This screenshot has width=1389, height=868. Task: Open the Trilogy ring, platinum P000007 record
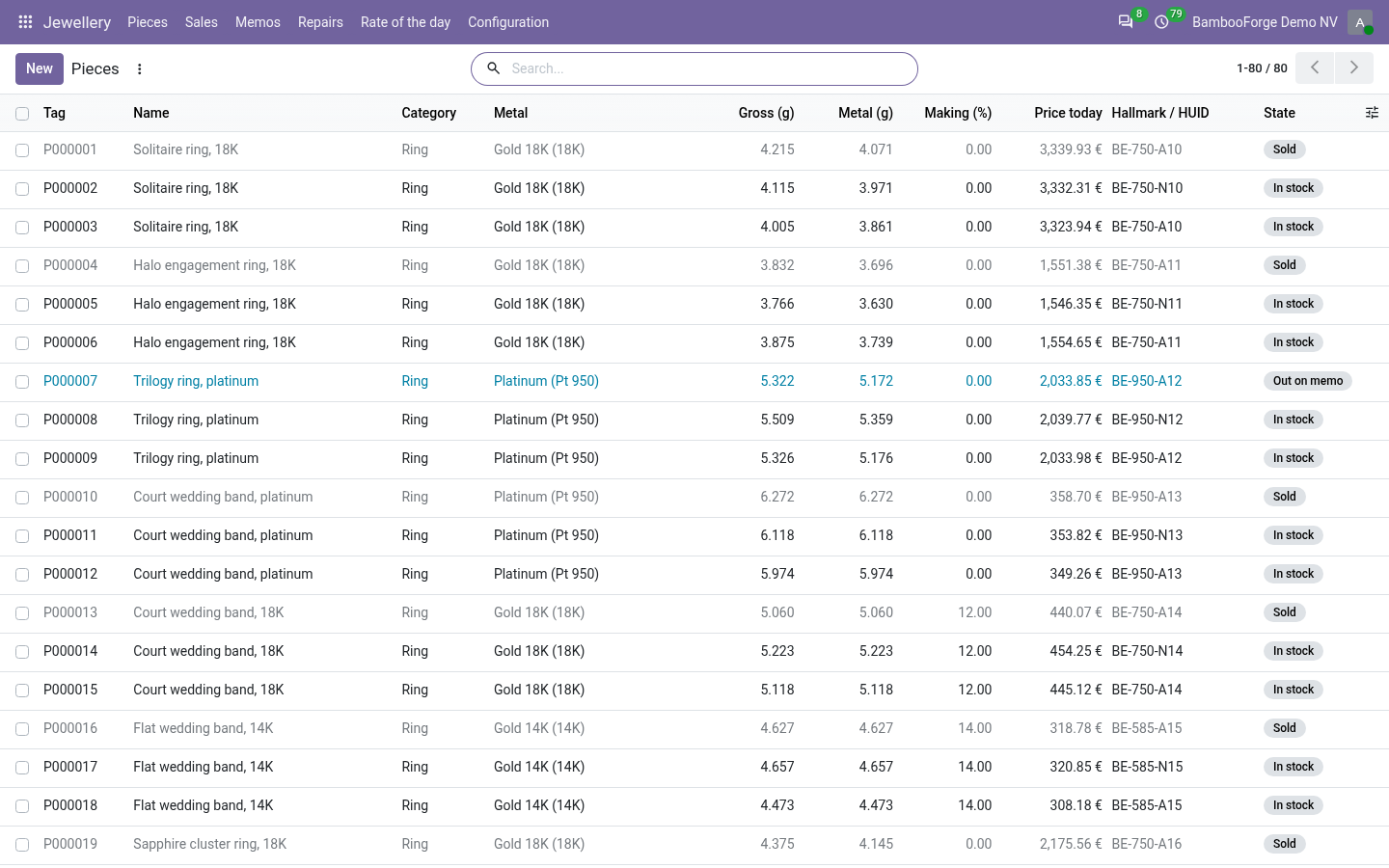(x=196, y=381)
